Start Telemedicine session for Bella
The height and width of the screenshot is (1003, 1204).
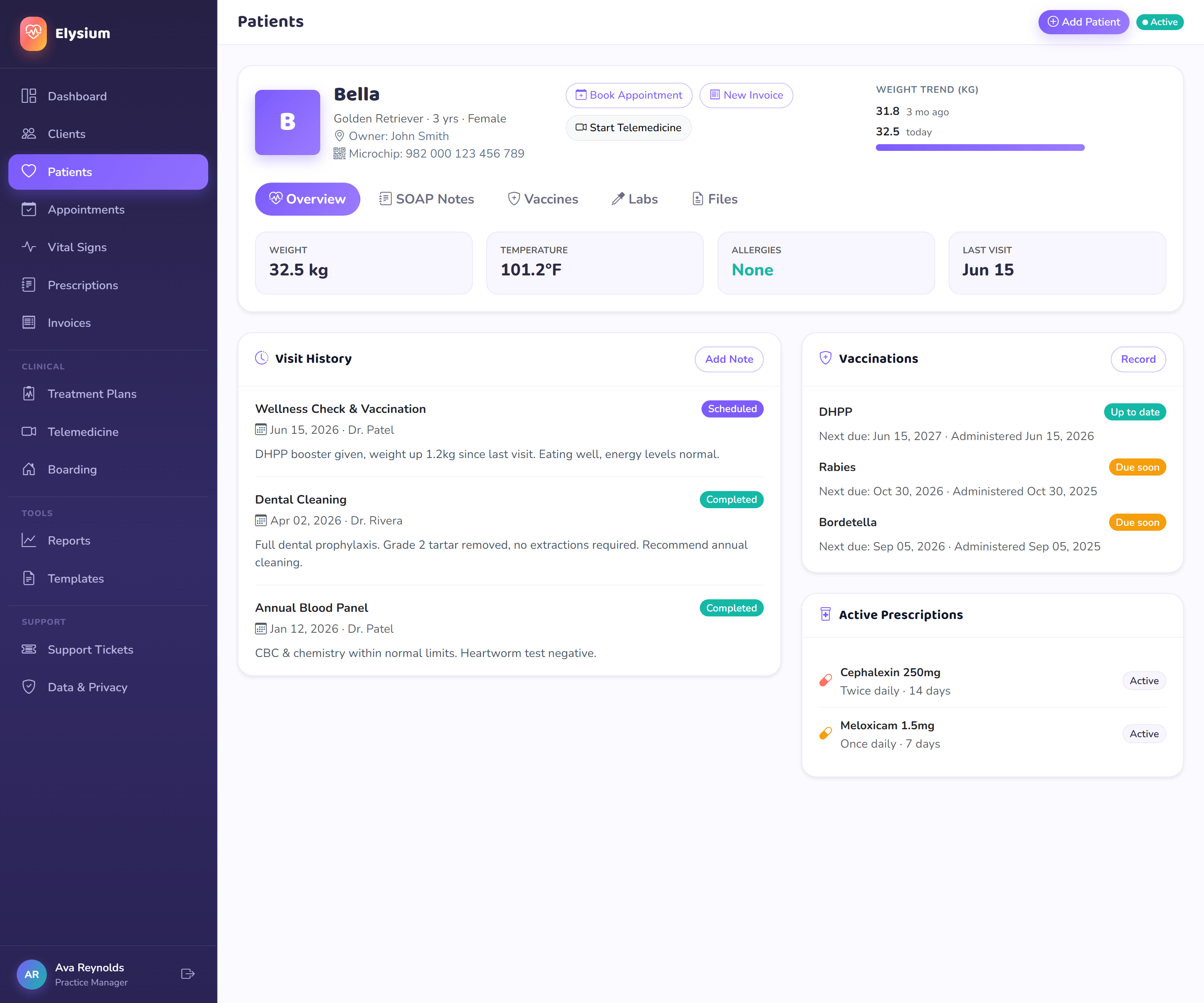point(628,128)
